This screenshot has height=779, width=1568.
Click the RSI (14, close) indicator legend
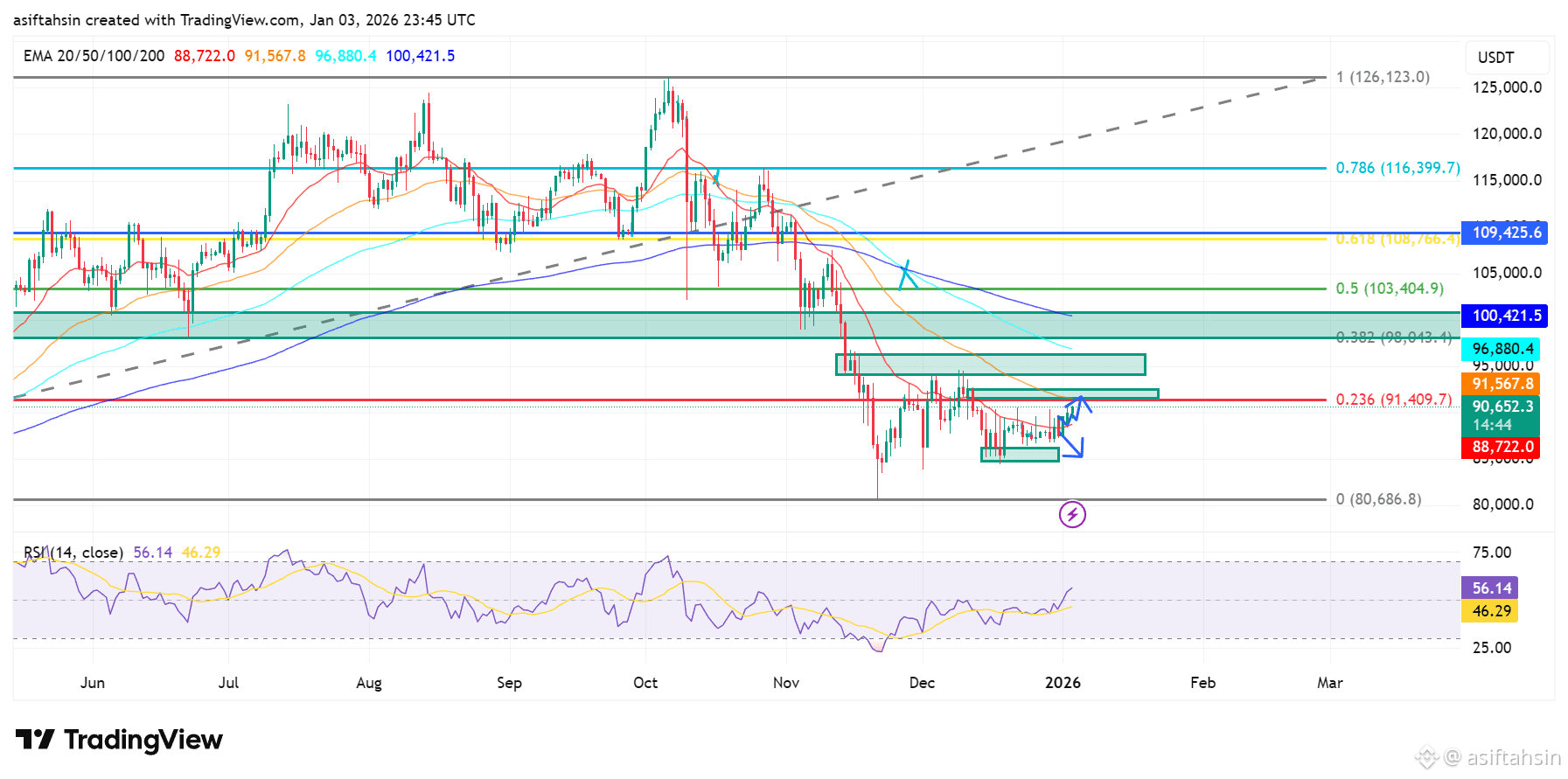(73, 553)
